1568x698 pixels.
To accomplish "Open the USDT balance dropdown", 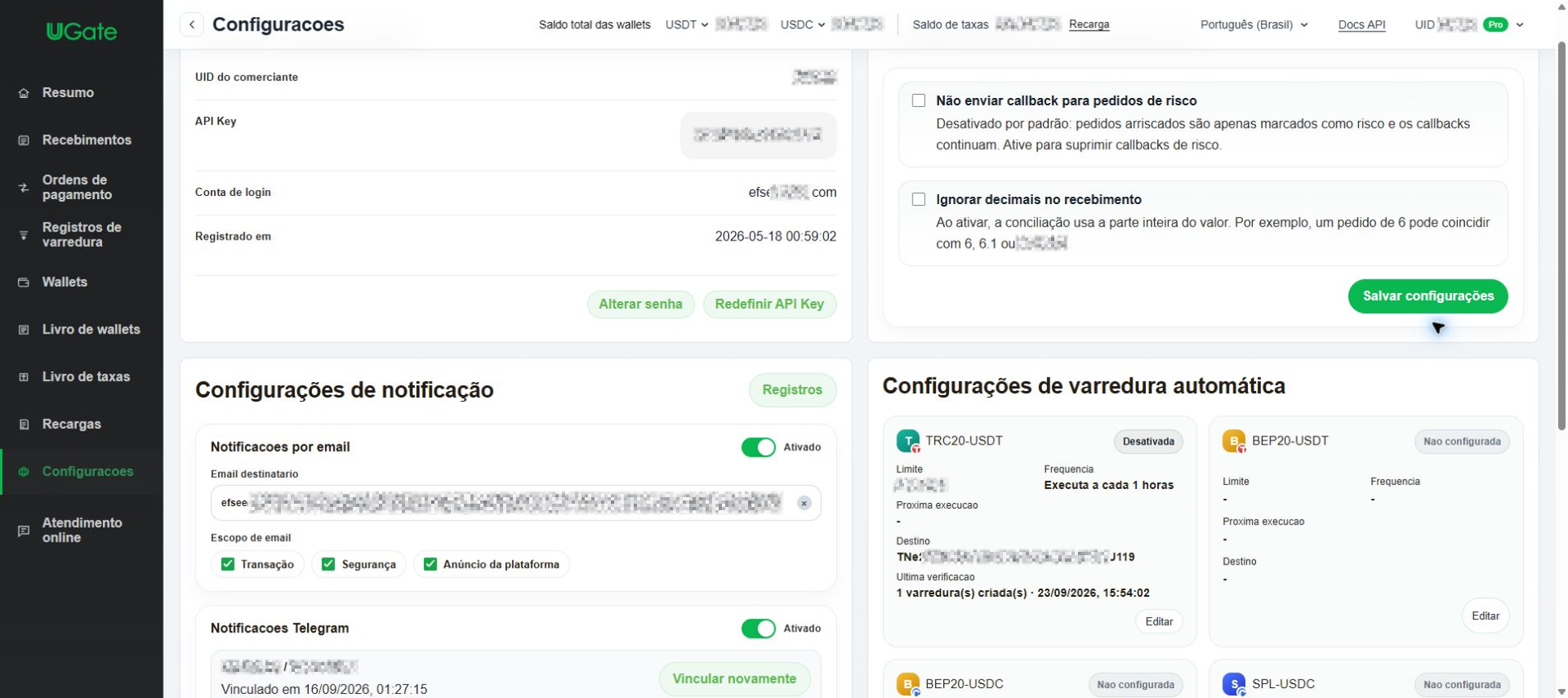I will click(x=687, y=24).
